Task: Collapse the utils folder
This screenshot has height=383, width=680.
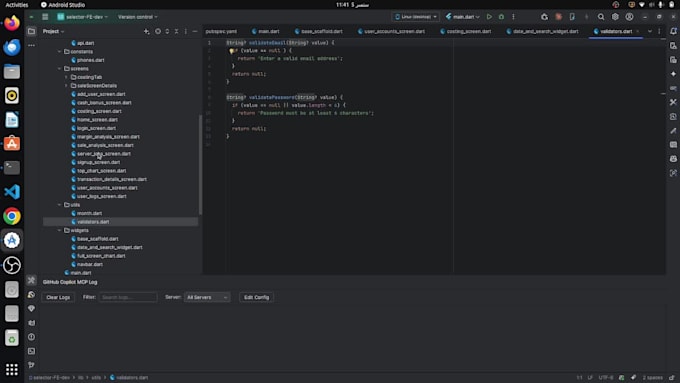Action: point(59,205)
